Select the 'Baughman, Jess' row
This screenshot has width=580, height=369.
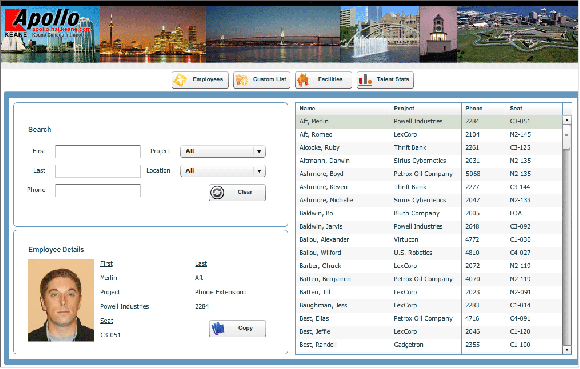pos(429,306)
